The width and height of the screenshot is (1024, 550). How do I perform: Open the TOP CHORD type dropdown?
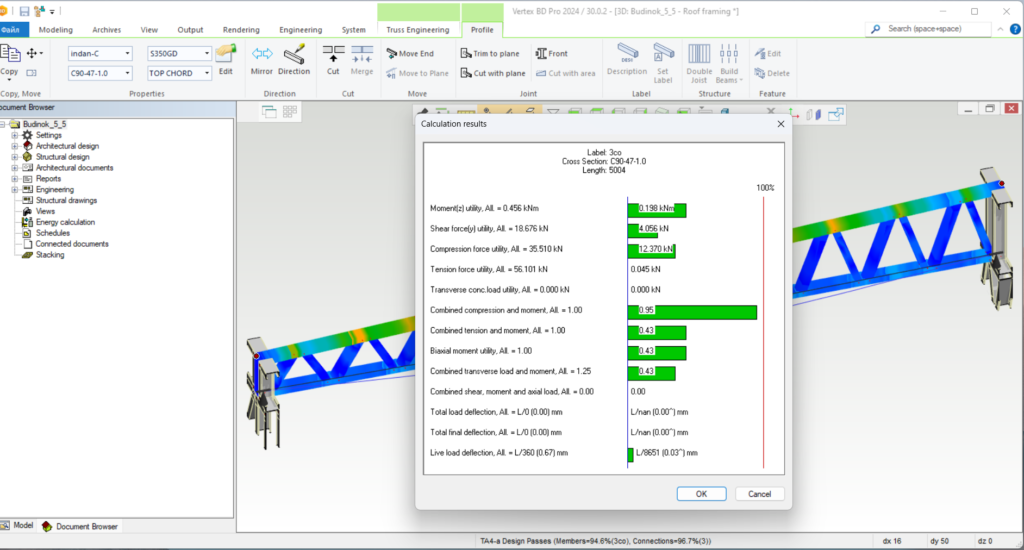(206, 73)
